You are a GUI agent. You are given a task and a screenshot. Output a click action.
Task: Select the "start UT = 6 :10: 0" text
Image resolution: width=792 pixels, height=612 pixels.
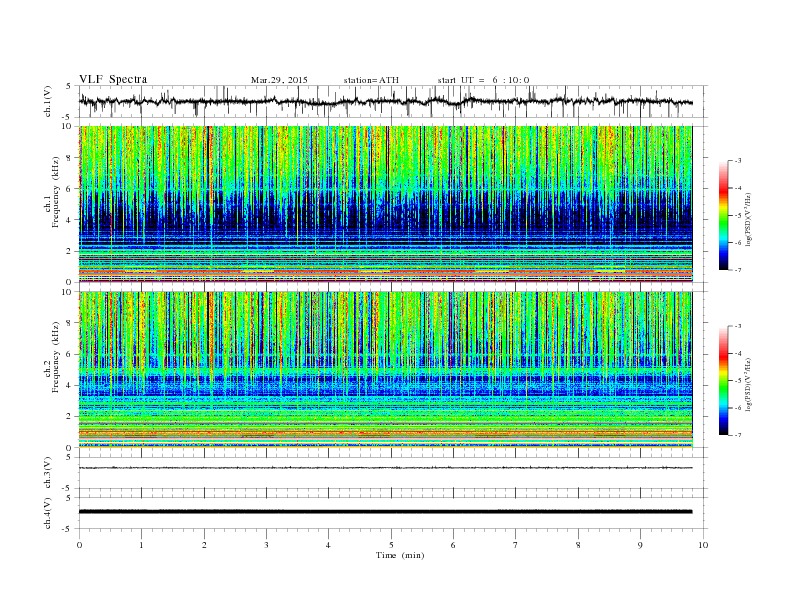tap(483, 80)
